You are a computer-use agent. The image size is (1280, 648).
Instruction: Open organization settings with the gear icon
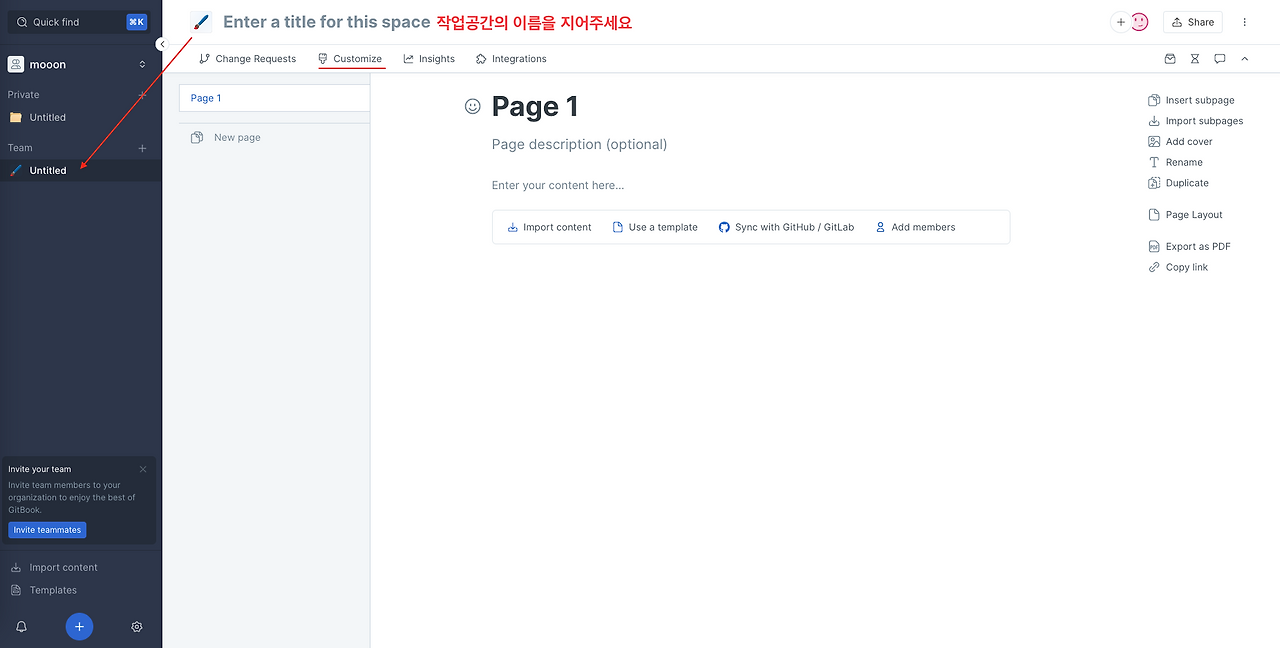click(136, 626)
